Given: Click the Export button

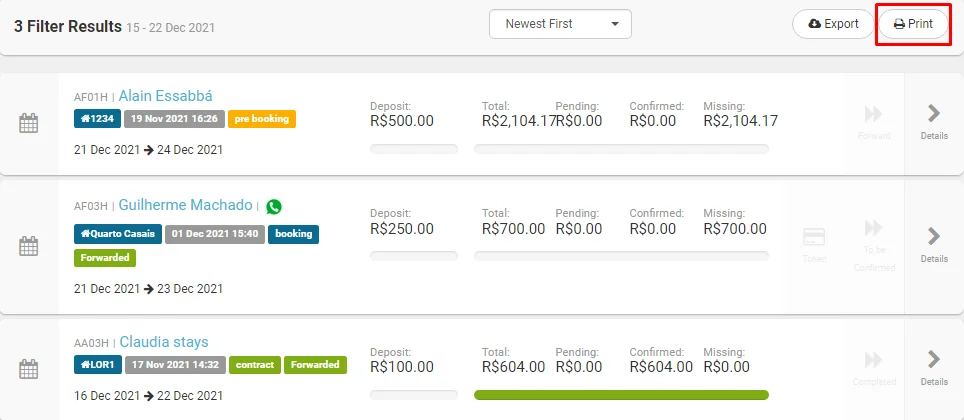Looking at the screenshot, I should pos(832,24).
